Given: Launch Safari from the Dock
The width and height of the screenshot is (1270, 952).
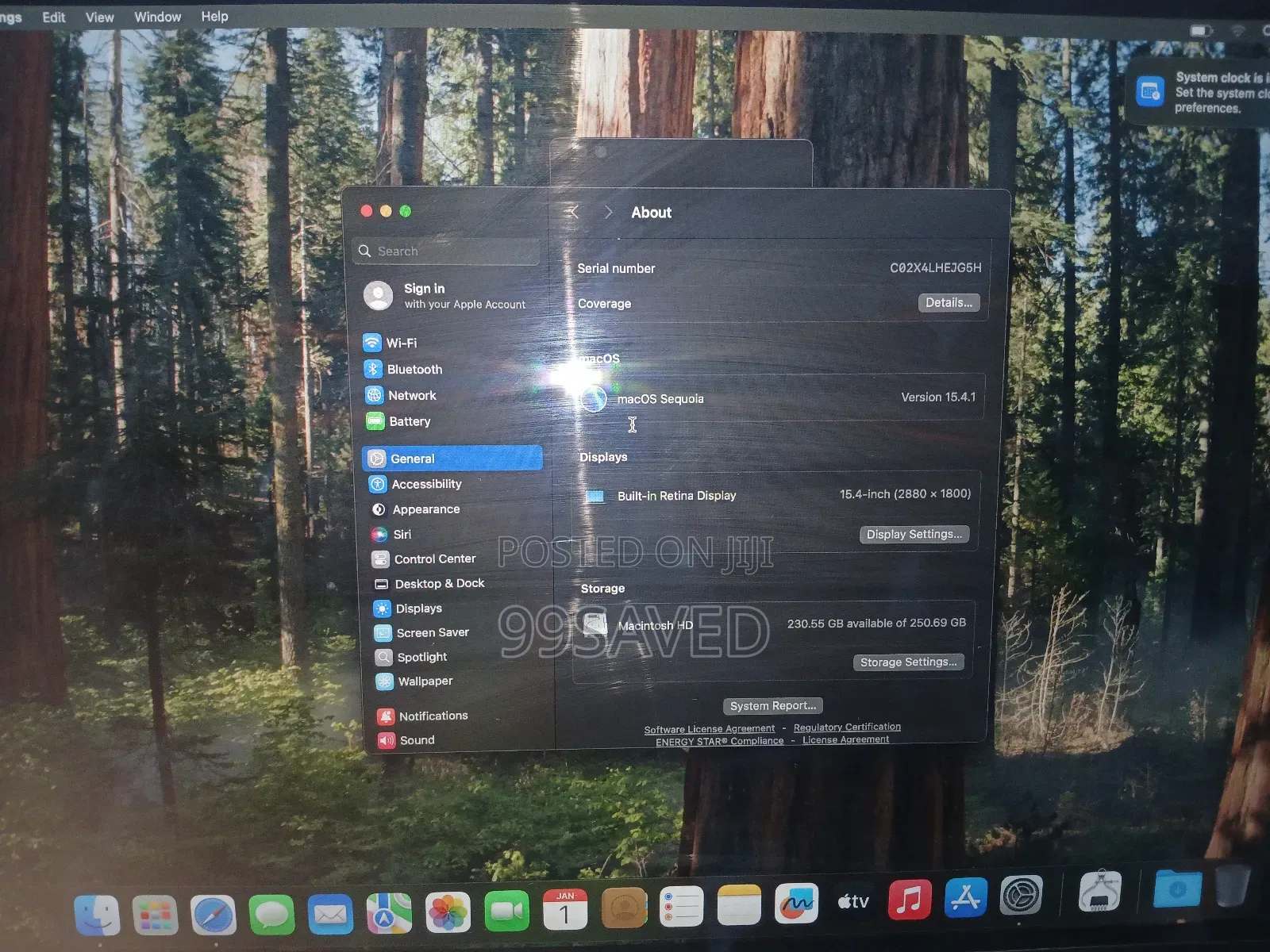Looking at the screenshot, I should pos(214,915).
